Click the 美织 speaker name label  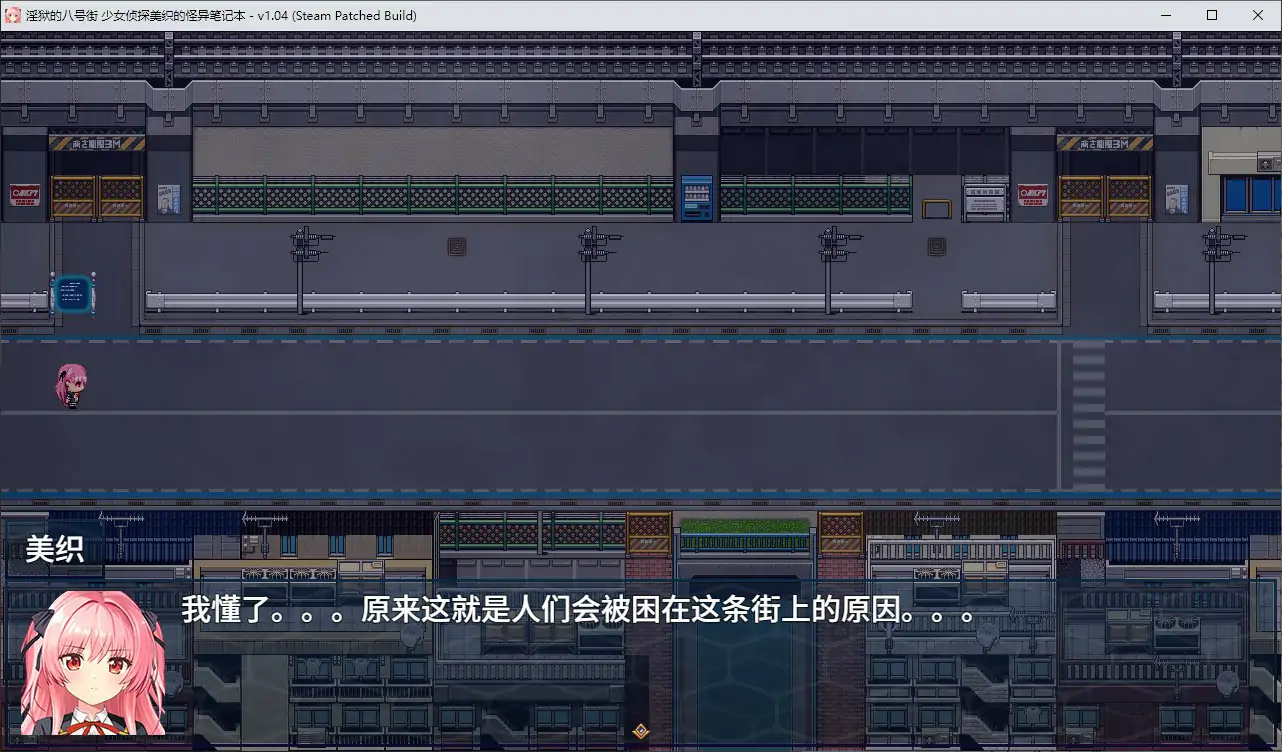54,549
